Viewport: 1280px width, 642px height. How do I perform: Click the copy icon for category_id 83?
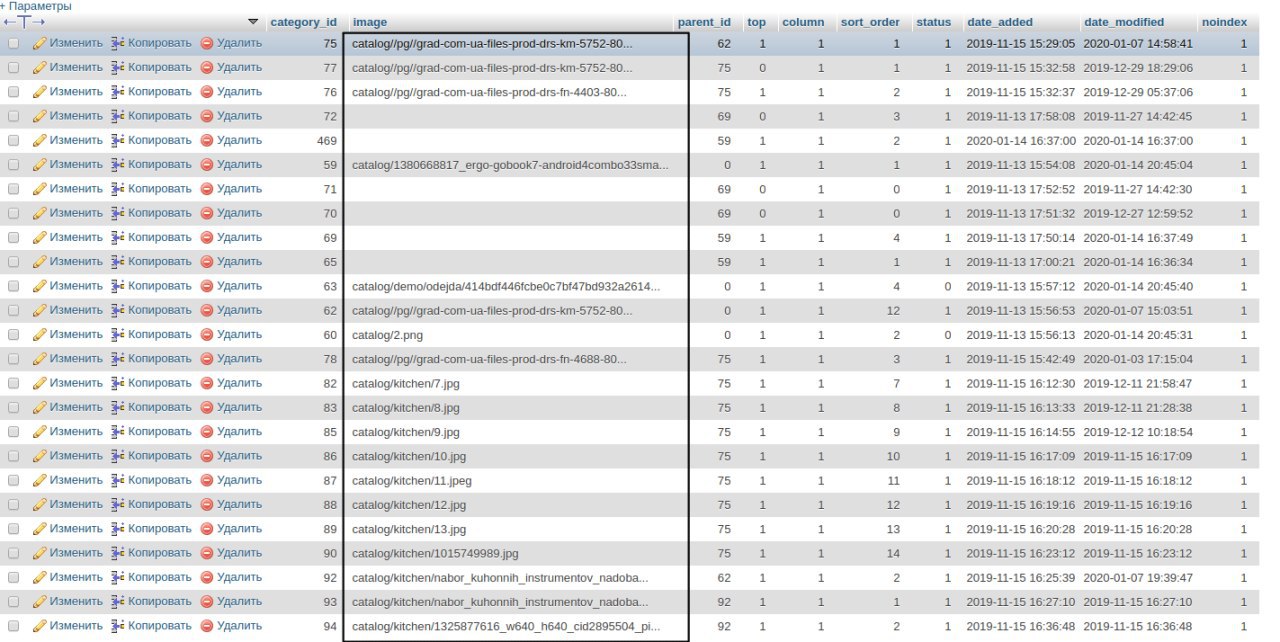click(118, 407)
